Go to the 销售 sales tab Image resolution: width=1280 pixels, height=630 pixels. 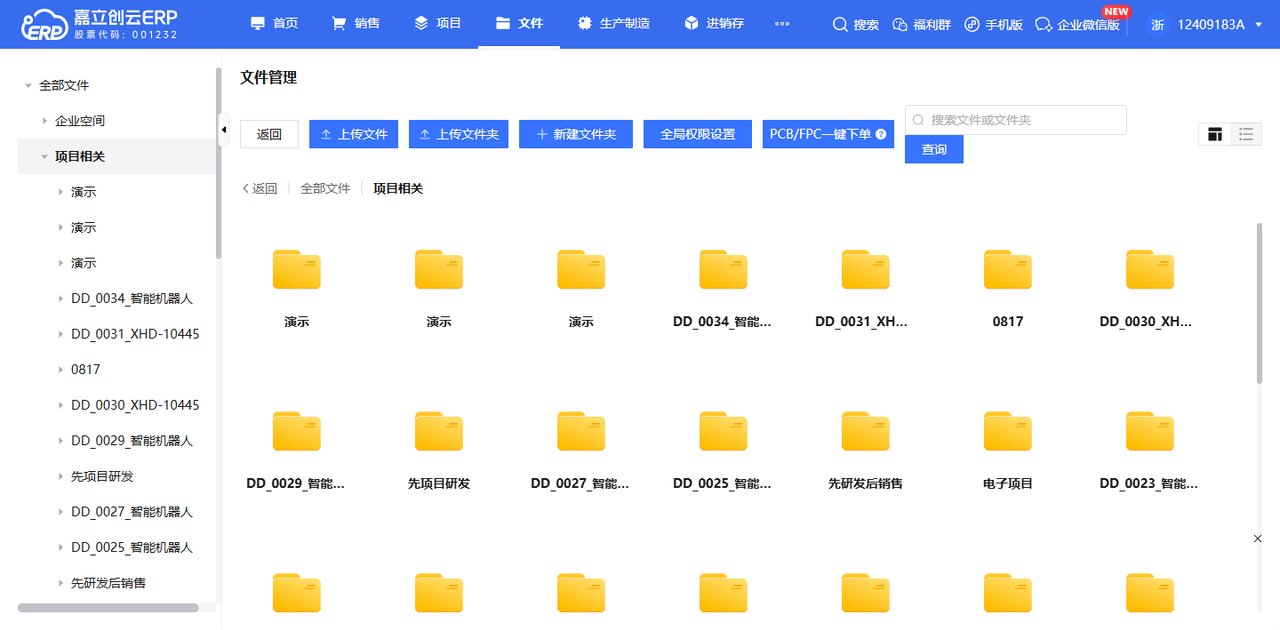356,23
